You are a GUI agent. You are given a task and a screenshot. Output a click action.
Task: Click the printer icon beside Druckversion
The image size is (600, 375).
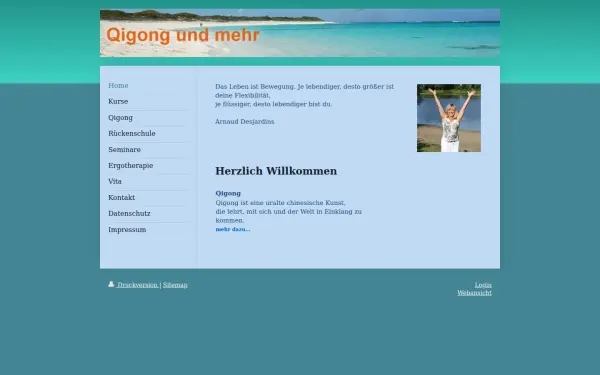coord(111,284)
